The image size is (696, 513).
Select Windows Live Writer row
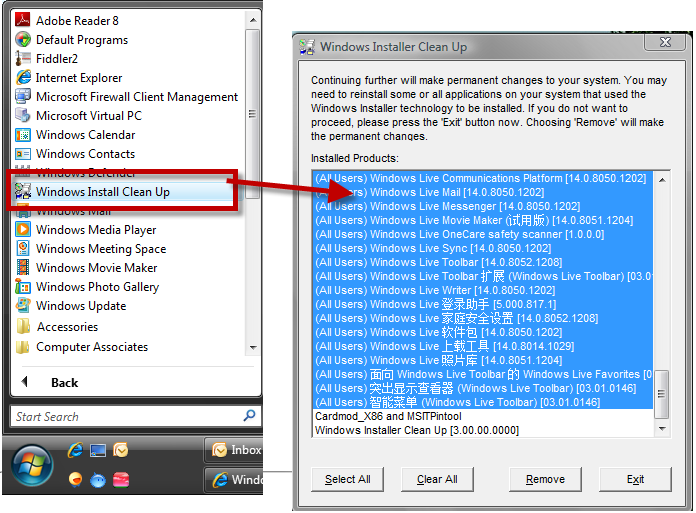pos(483,290)
